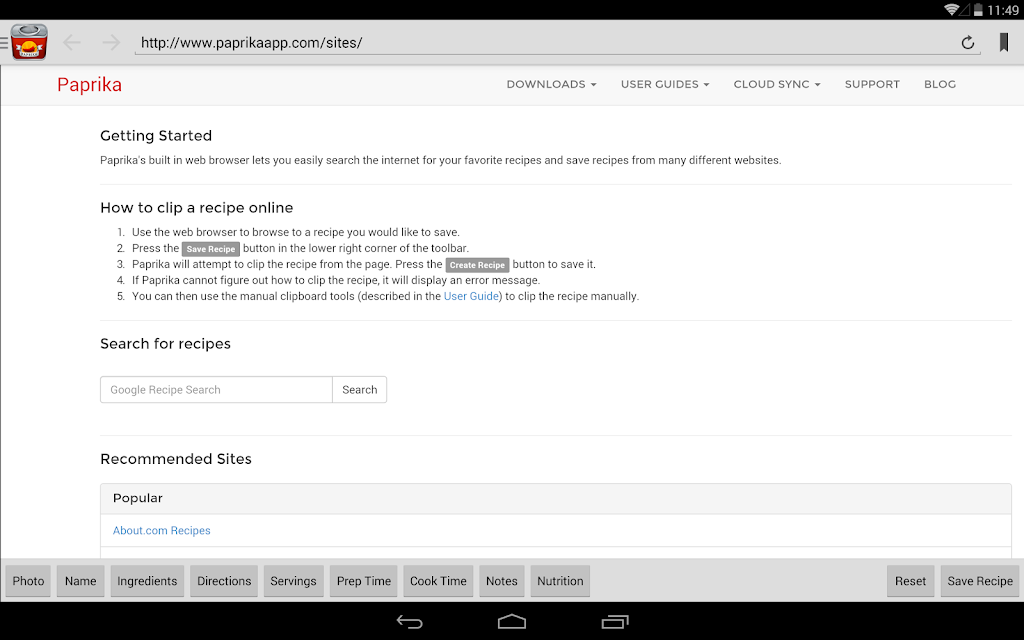Click the Photo clipboard button
The height and width of the screenshot is (640, 1024).
[28, 581]
